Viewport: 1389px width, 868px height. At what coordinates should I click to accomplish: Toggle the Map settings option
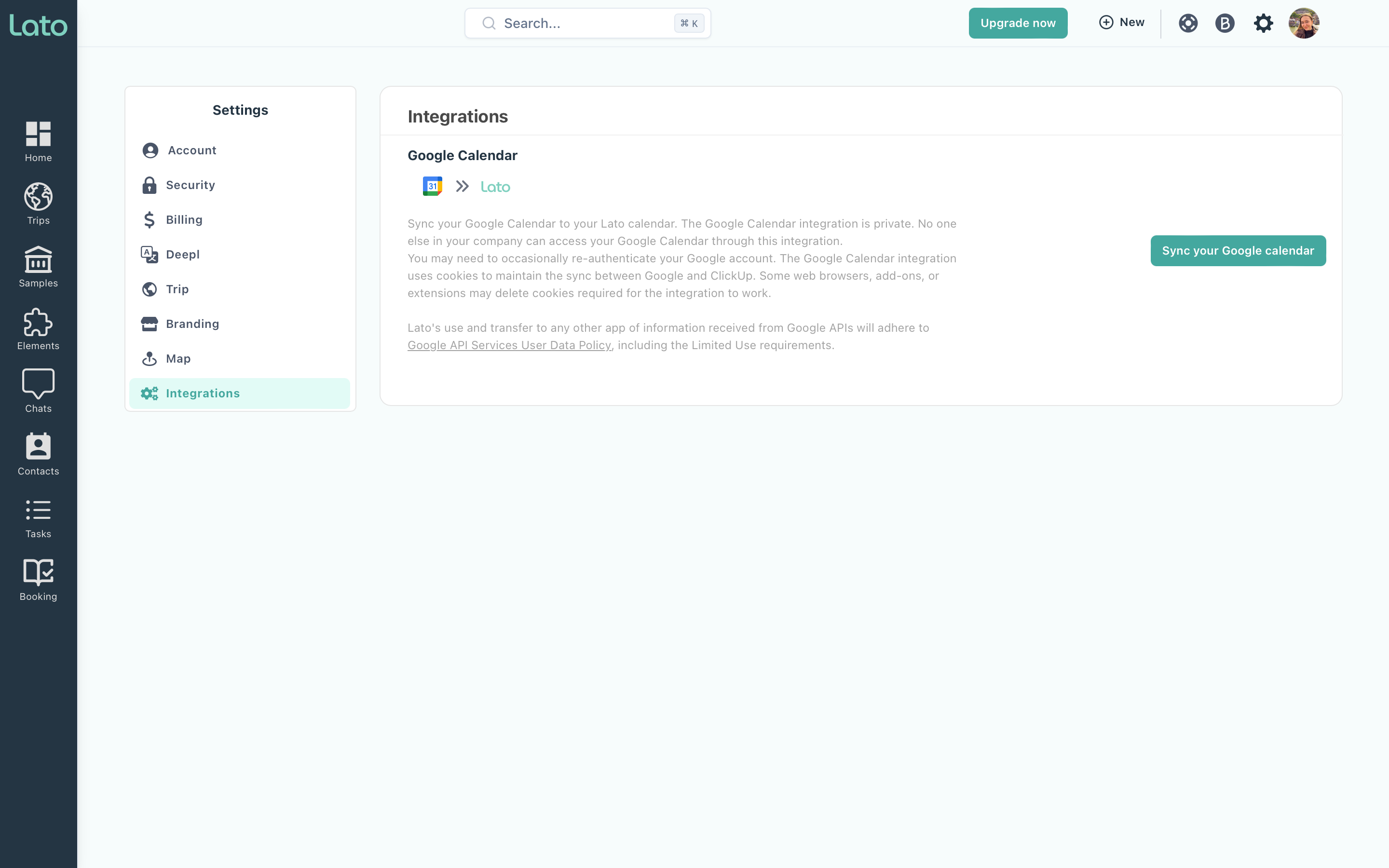[x=178, y=358]
